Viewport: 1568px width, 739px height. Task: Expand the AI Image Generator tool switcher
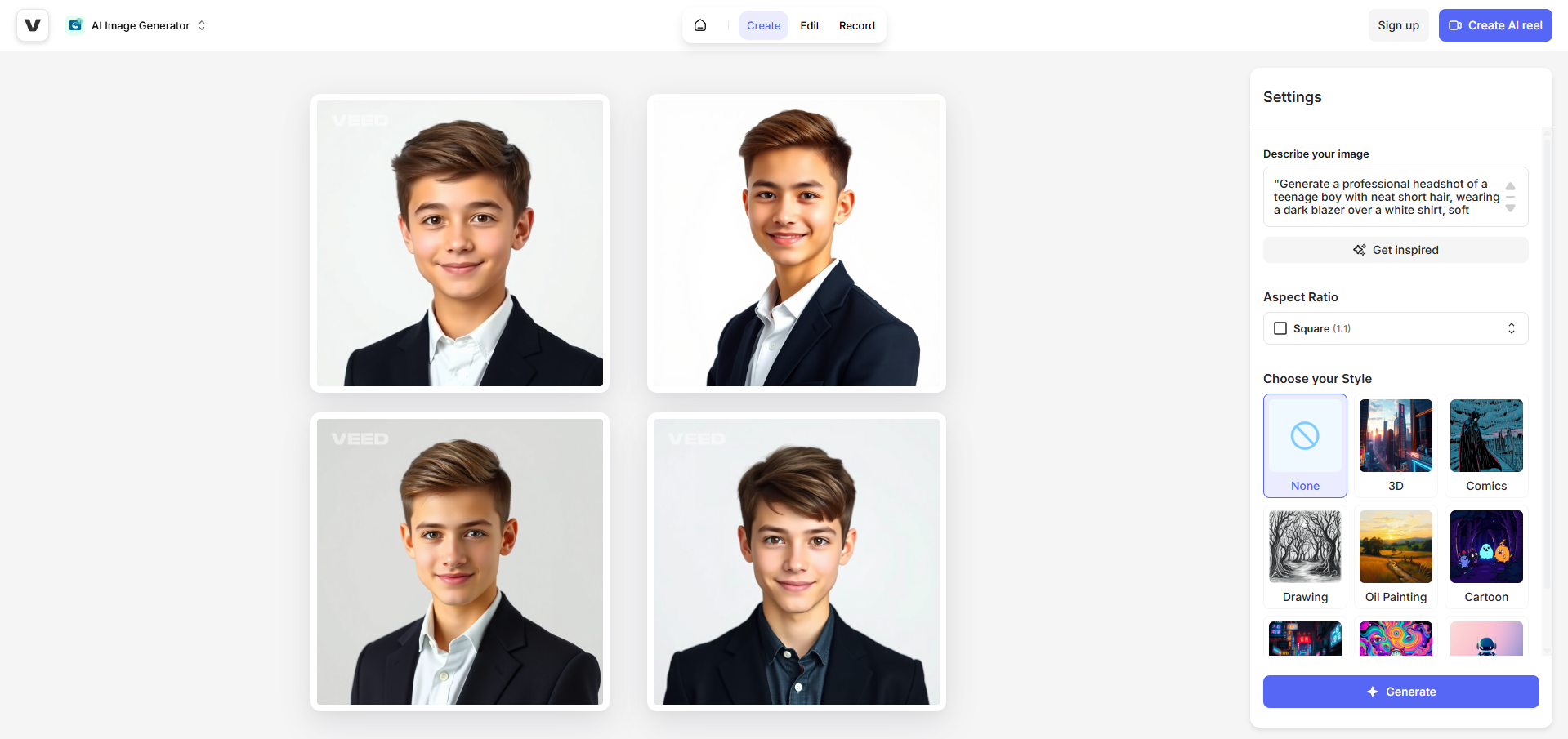pyautogui.click(x=202, y=25)
